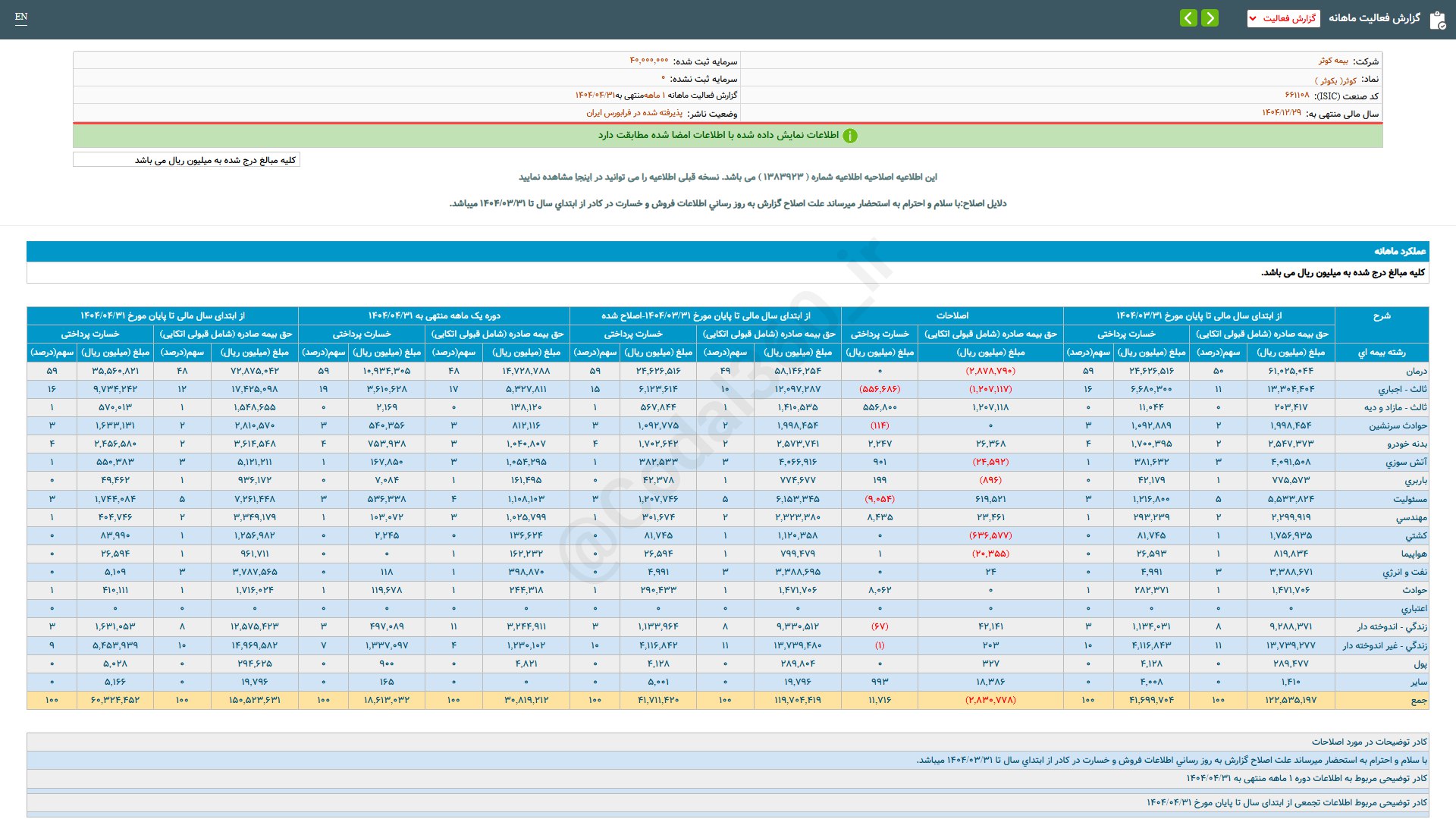The height and width of the screenshot is (819, 1456).
Task: Click the رشته بیمه ای header cell
Action: (x=1382, y=353)
